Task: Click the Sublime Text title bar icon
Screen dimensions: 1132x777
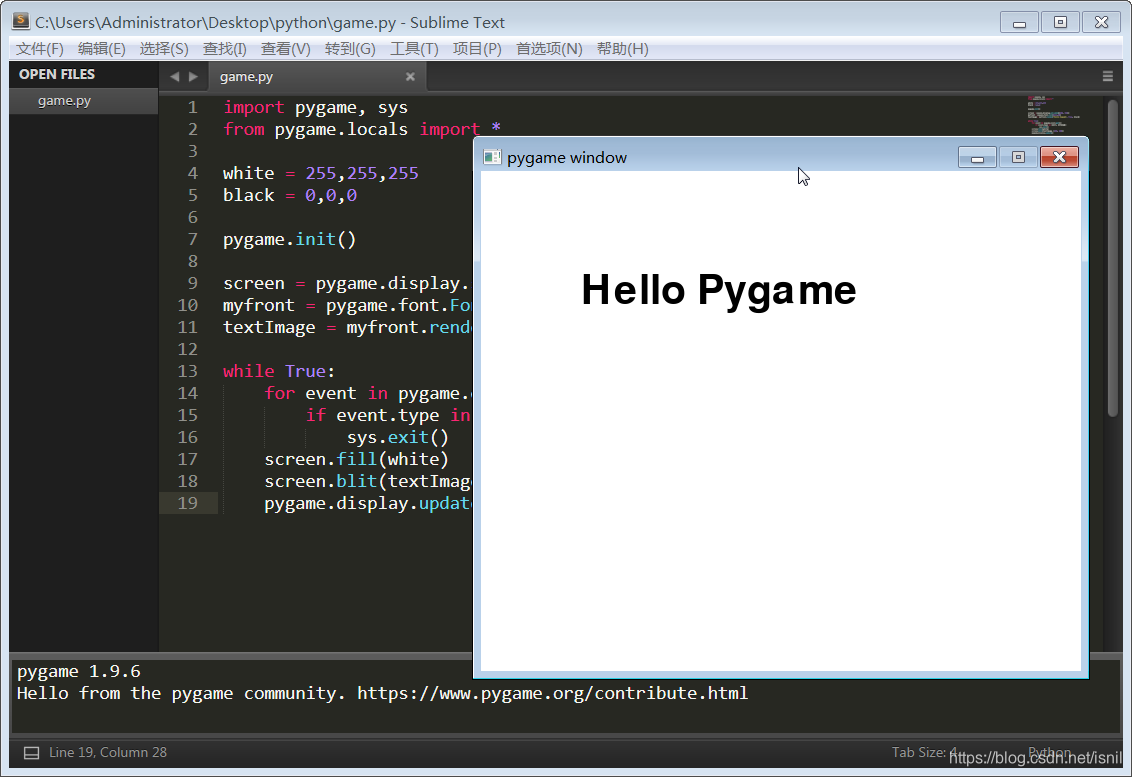Action: [21, 21]
